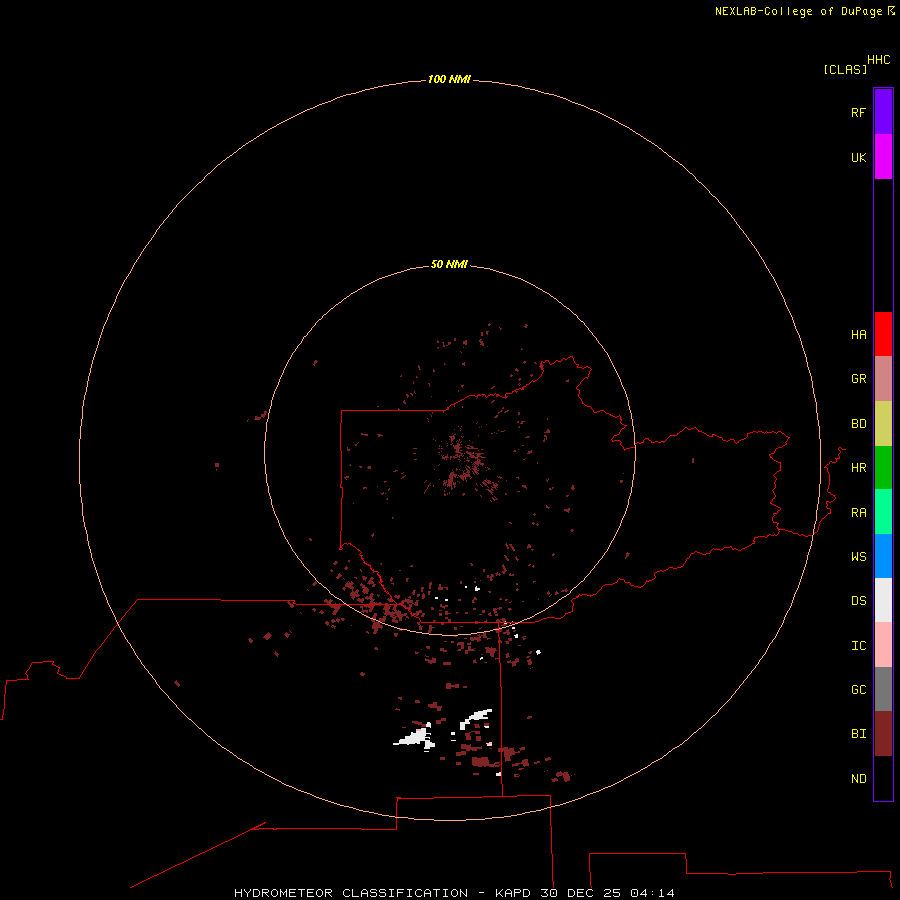Click the RA legend label
900x900 pixels.
click(858, 513)
